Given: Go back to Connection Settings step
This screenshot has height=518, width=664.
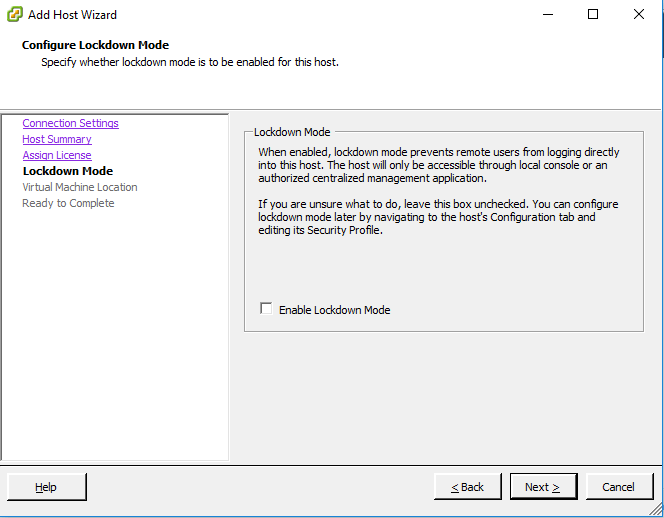Looking at the screenshot, I should click(70, 123).
